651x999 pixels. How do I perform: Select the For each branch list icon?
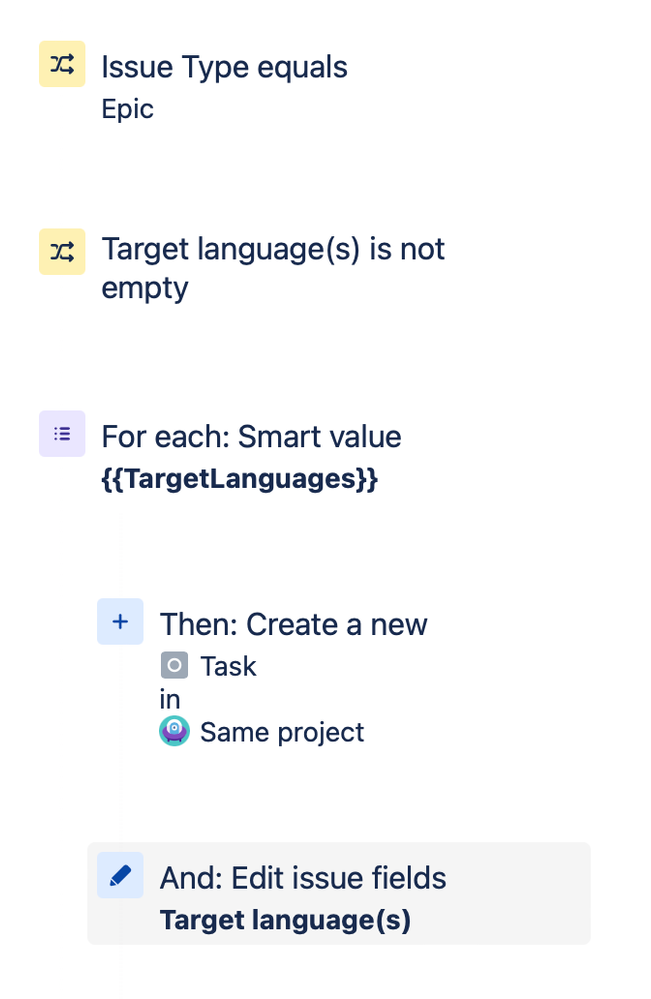(x=62, y=433)
